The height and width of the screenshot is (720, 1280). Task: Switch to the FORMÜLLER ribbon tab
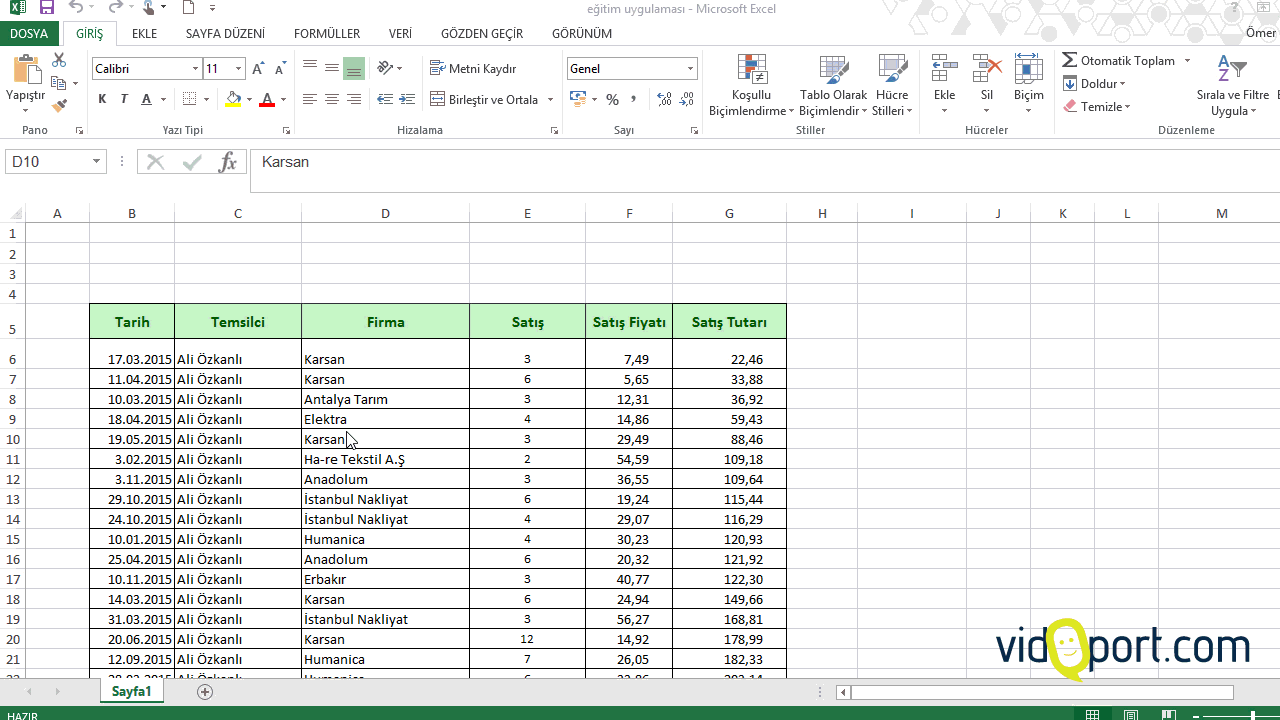coord(327,33)
